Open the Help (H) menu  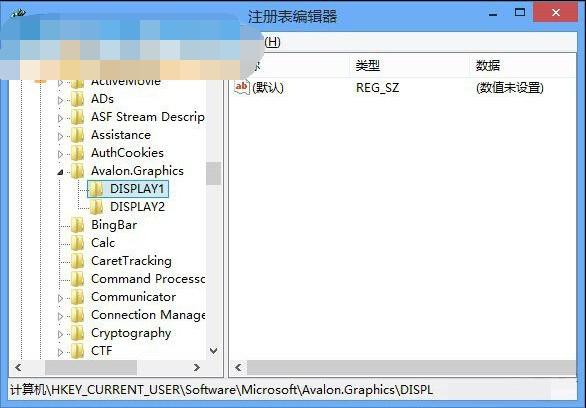tap(272, 41)
